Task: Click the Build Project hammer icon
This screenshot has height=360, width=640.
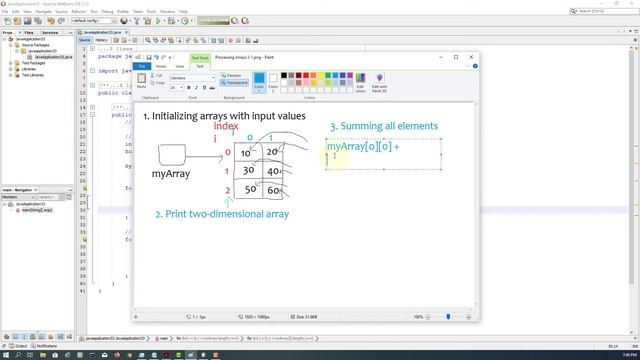Action: point(137,21)
